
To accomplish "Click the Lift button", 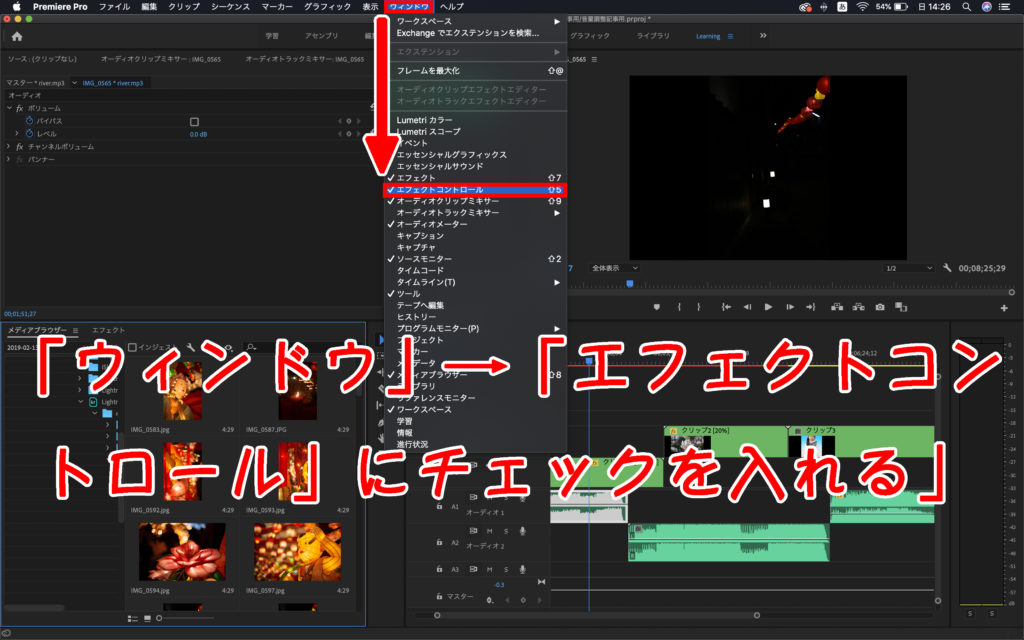I will (x=837, y=307).
